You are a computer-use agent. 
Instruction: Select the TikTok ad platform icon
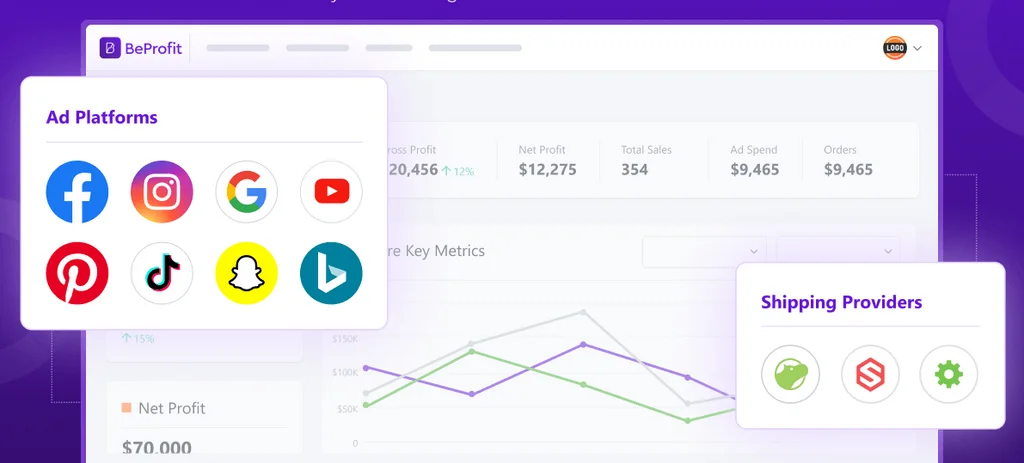(162, 273)
